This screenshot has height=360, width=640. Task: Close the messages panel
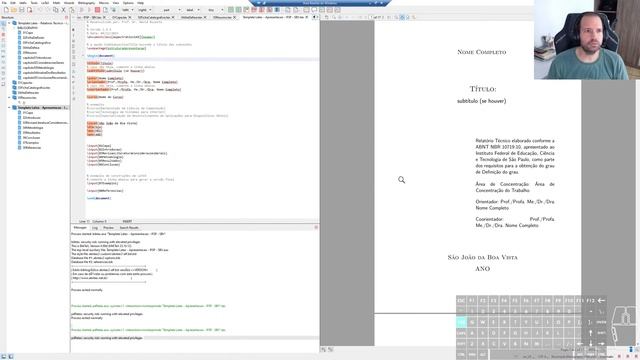pyautogui.click(x=316, y=227)
